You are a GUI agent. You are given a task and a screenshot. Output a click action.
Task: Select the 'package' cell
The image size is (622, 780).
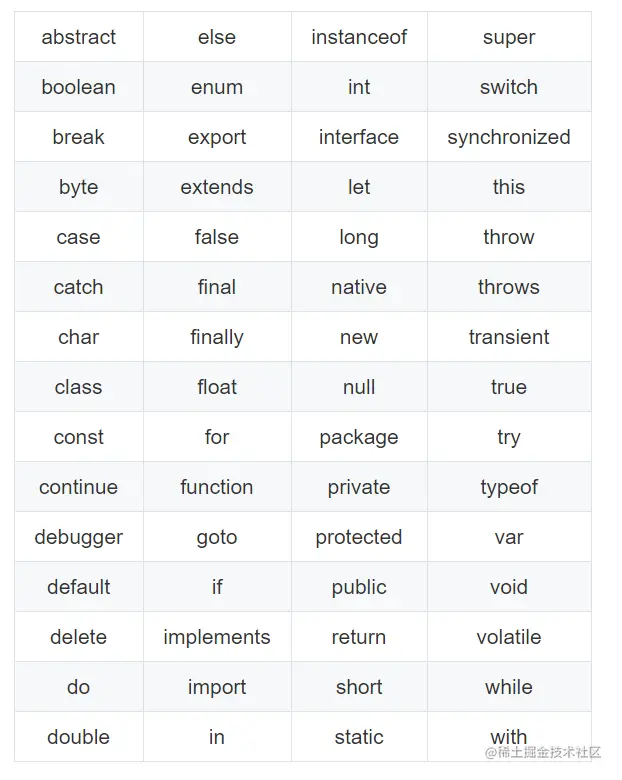click(359, 437)
